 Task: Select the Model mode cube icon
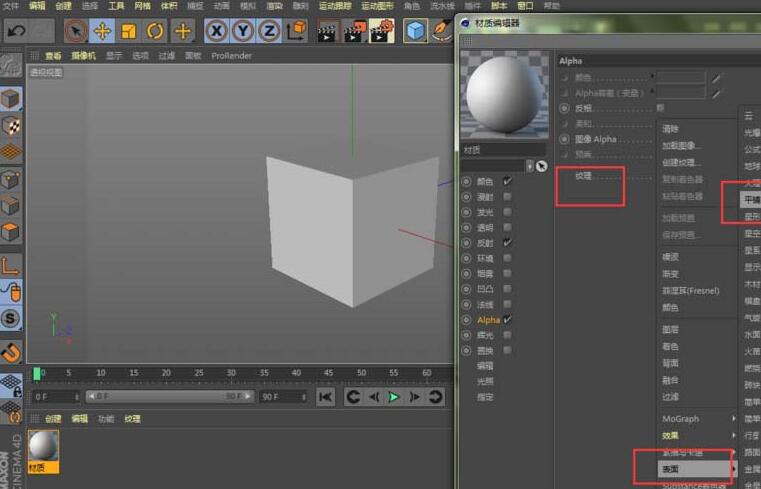11,99
